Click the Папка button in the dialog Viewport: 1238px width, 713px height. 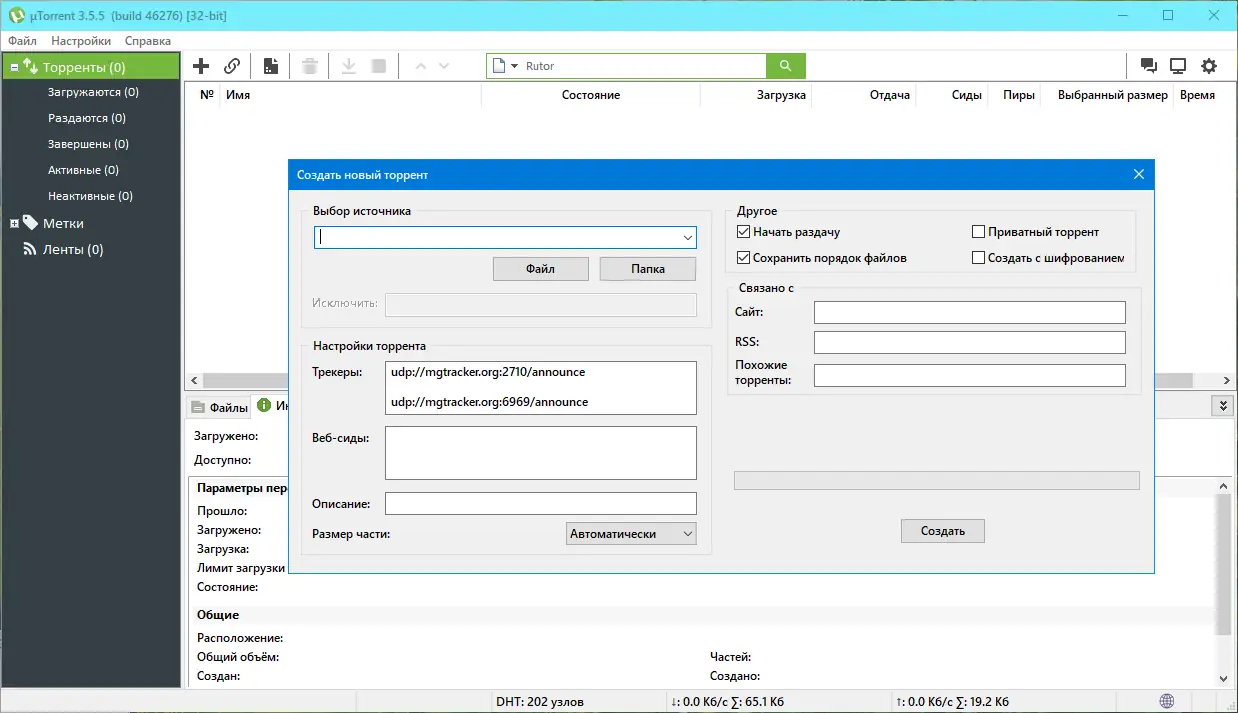tap(647, 269)
